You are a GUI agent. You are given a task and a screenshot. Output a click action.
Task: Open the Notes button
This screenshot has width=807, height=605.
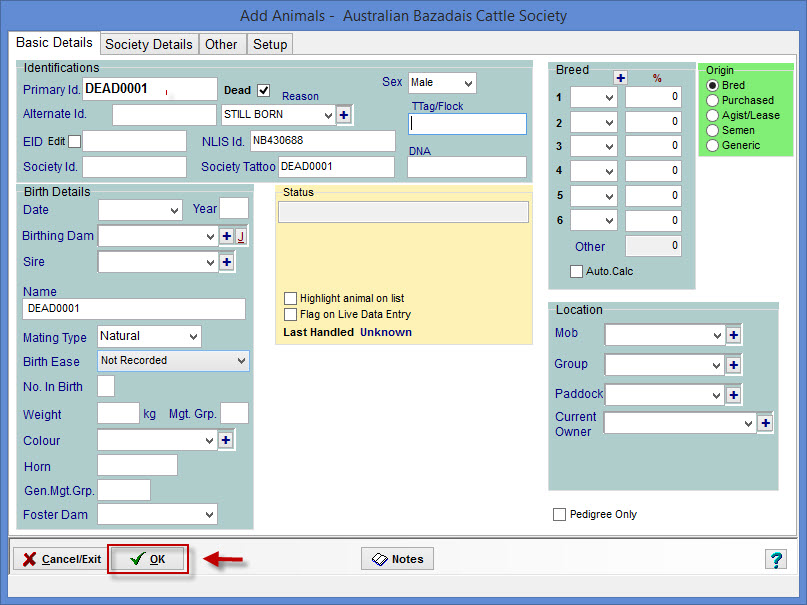397,559
